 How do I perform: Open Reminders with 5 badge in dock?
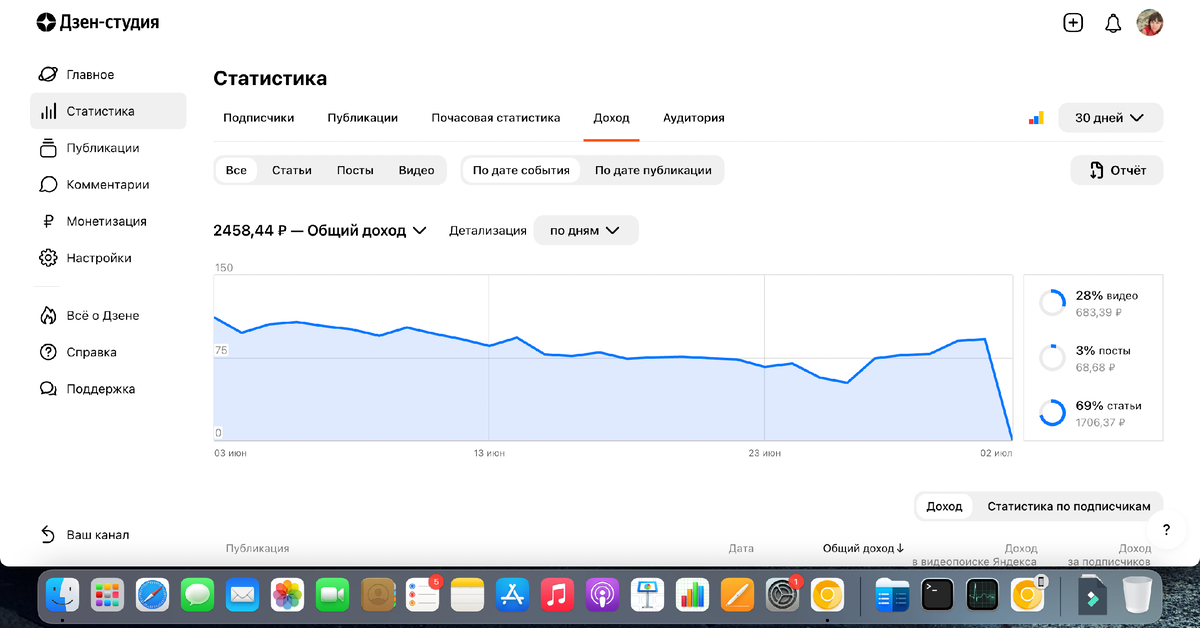coord(423,595)
